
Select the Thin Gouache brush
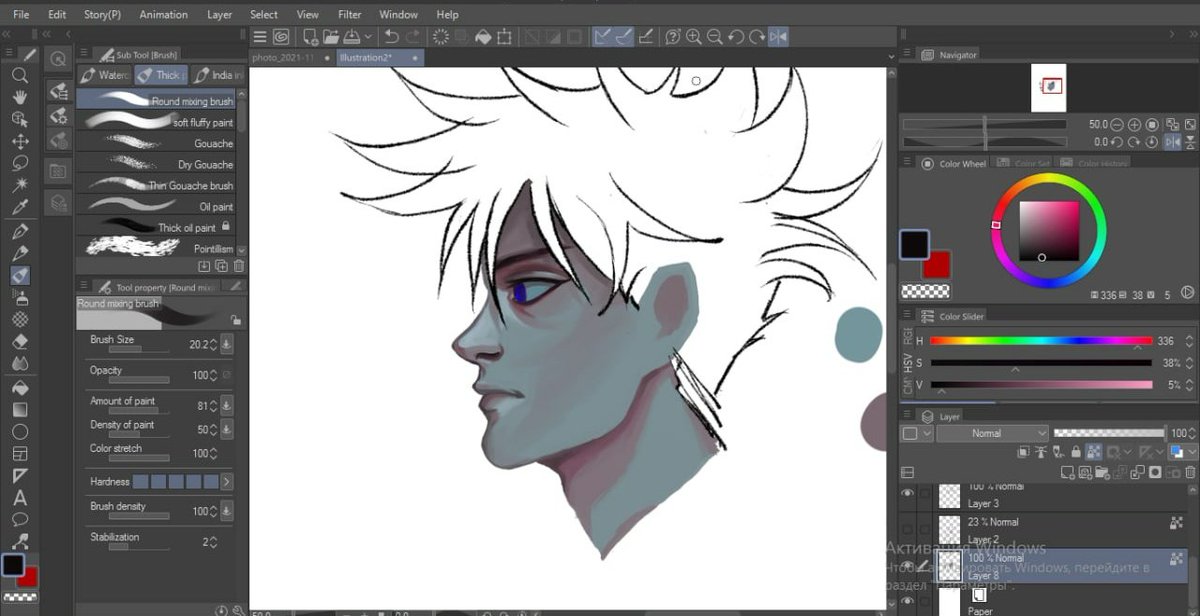coord(156,185)
